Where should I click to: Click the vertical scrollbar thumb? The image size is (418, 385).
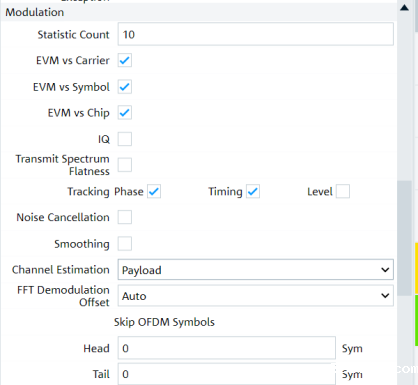(405, 238)
